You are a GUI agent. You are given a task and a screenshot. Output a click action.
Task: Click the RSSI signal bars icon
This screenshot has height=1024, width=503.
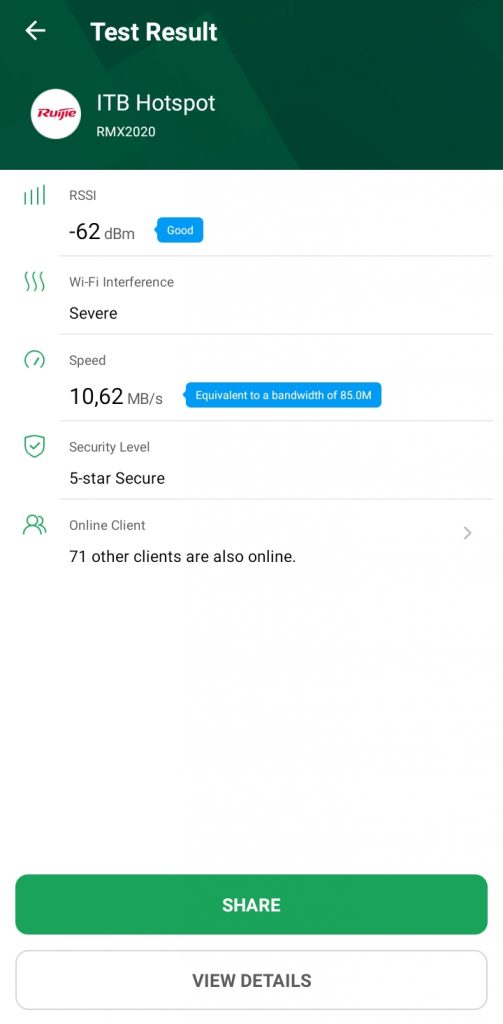35,195
